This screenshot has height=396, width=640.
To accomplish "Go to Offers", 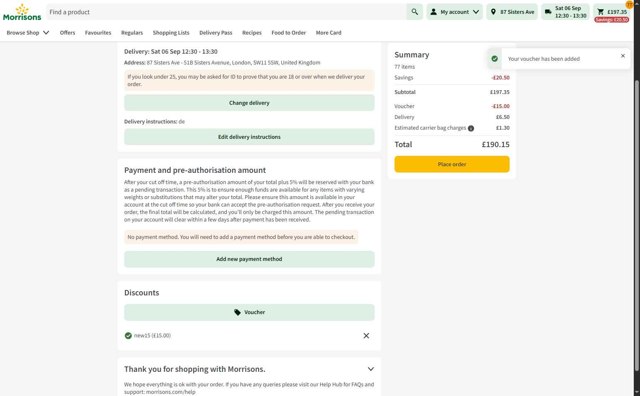I will pos(67,33).
